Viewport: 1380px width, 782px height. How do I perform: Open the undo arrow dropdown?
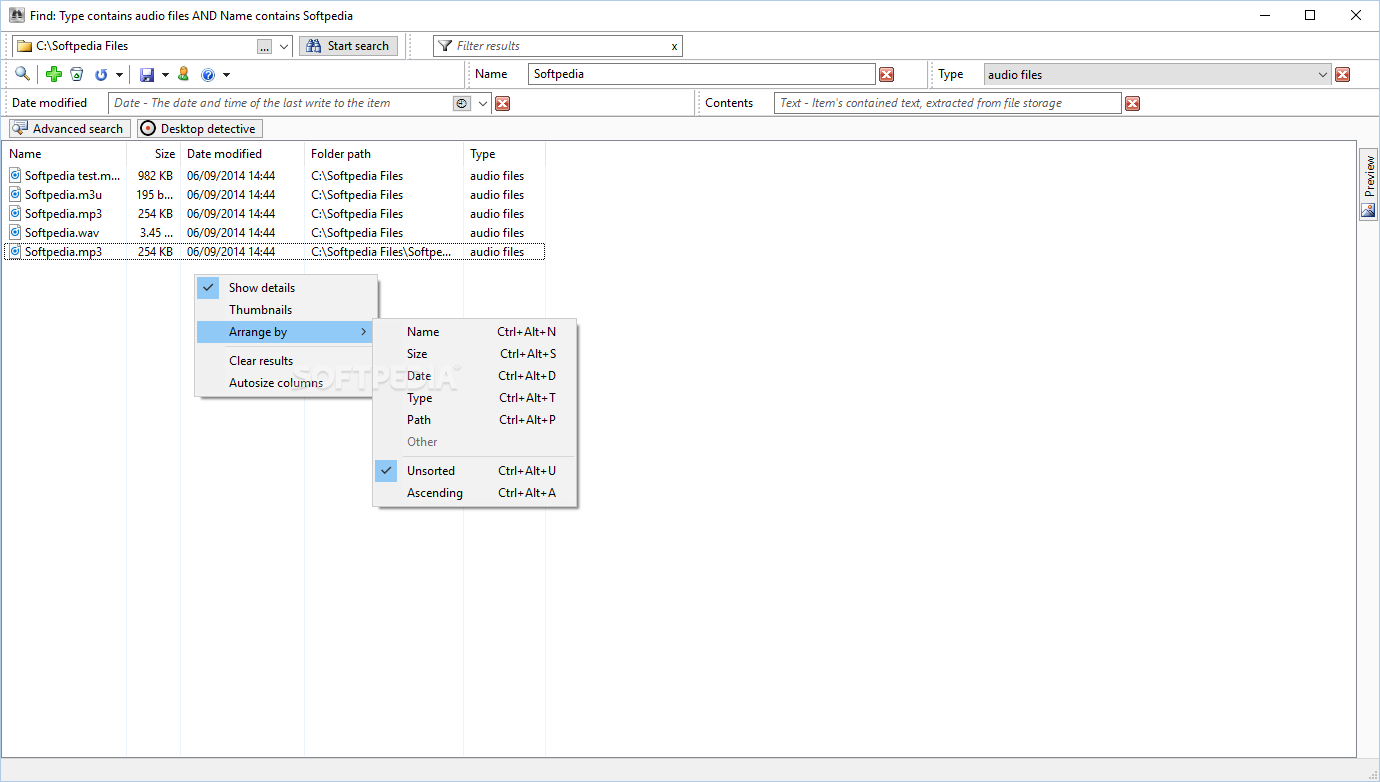[x=119, y=75]
